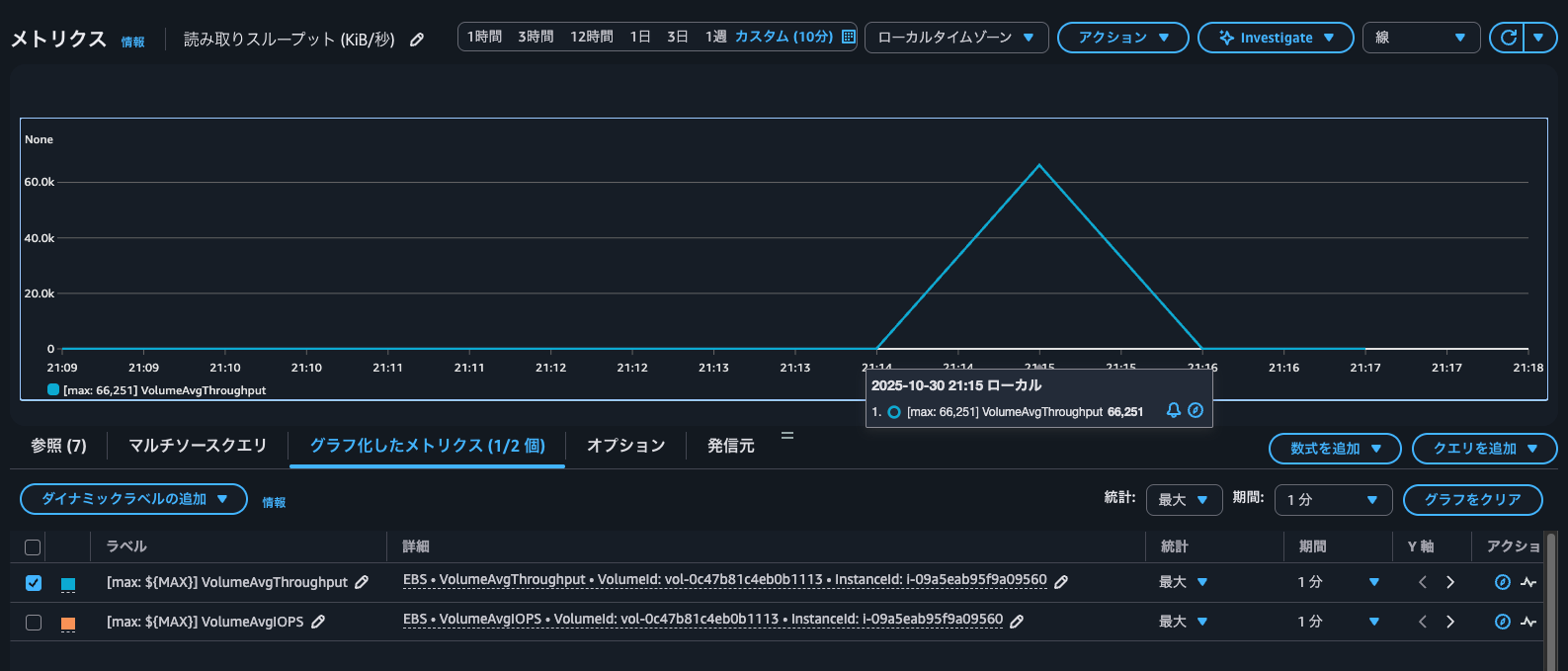Open 情報 link beside dynamic label button
The height and width of the screenshot is (671, 1568).
pyautogui.click(x=274, y=503)
